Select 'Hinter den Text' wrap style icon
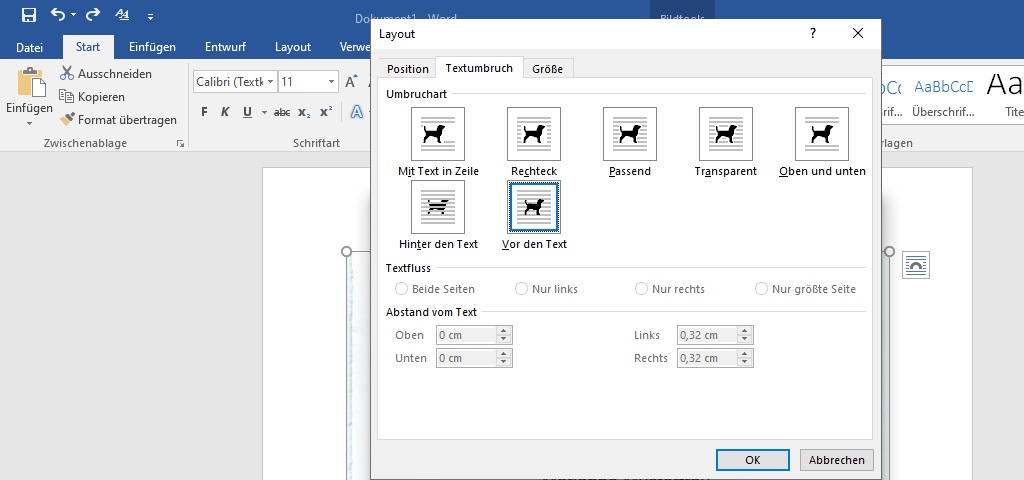The image size is (1024, 480). coord(438,207)
